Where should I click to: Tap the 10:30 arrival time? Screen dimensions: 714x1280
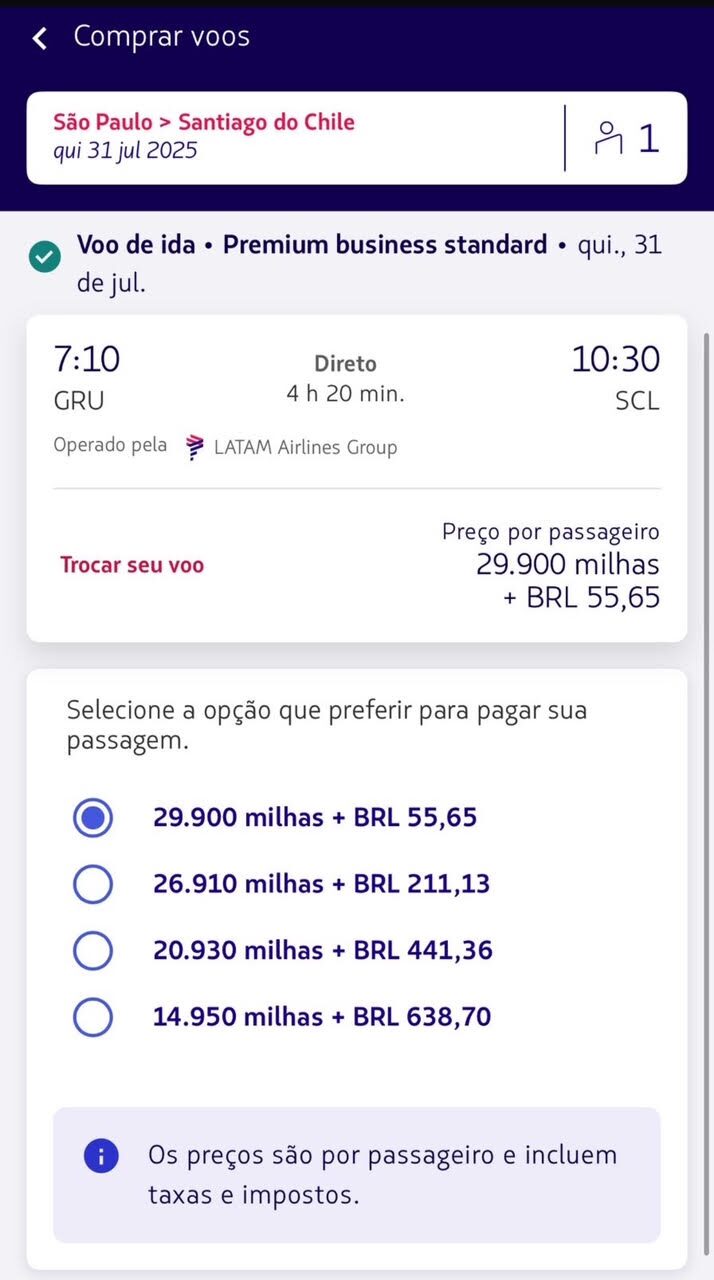tap(615, 359)
